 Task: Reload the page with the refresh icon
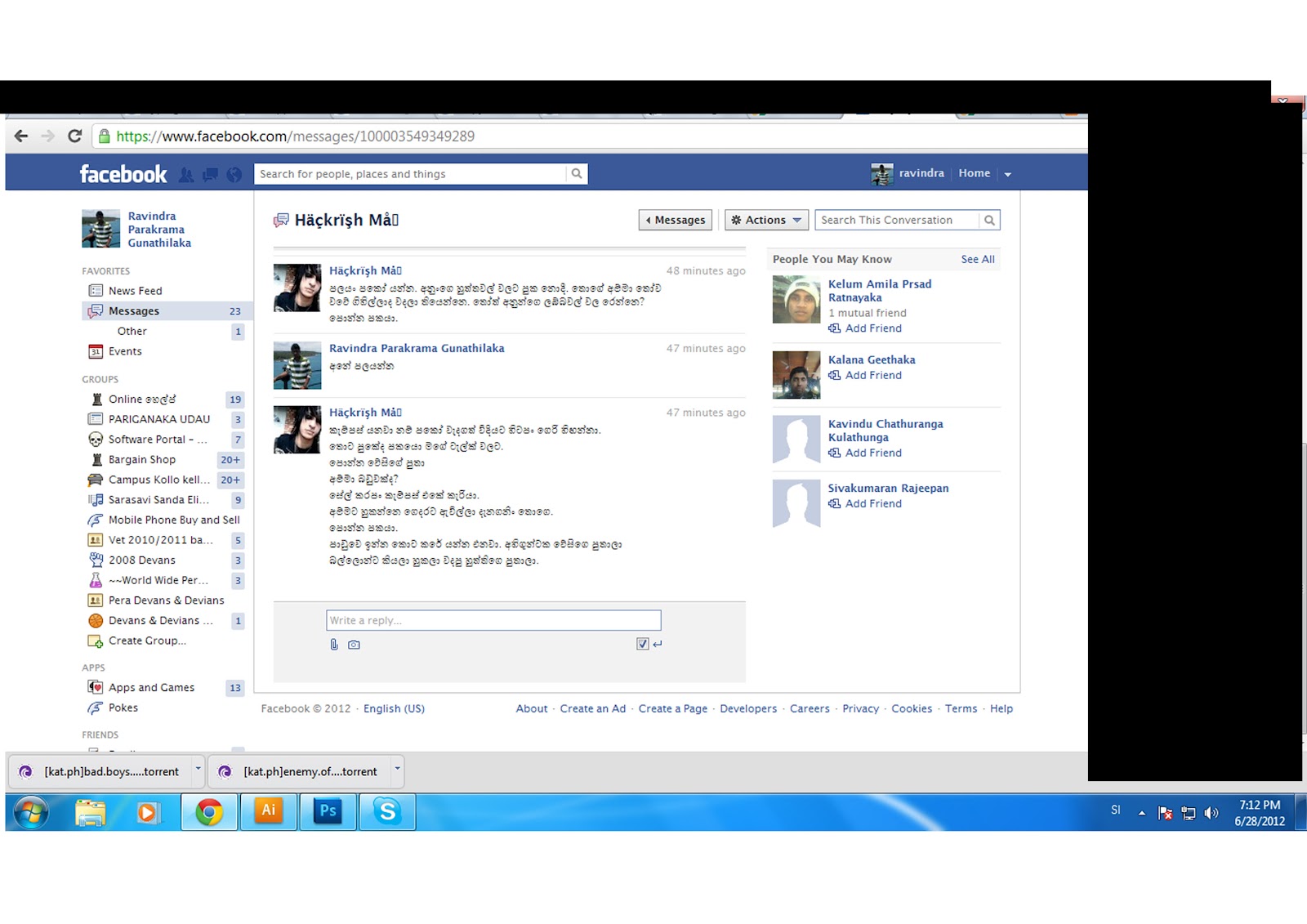[x=74, y=136]
